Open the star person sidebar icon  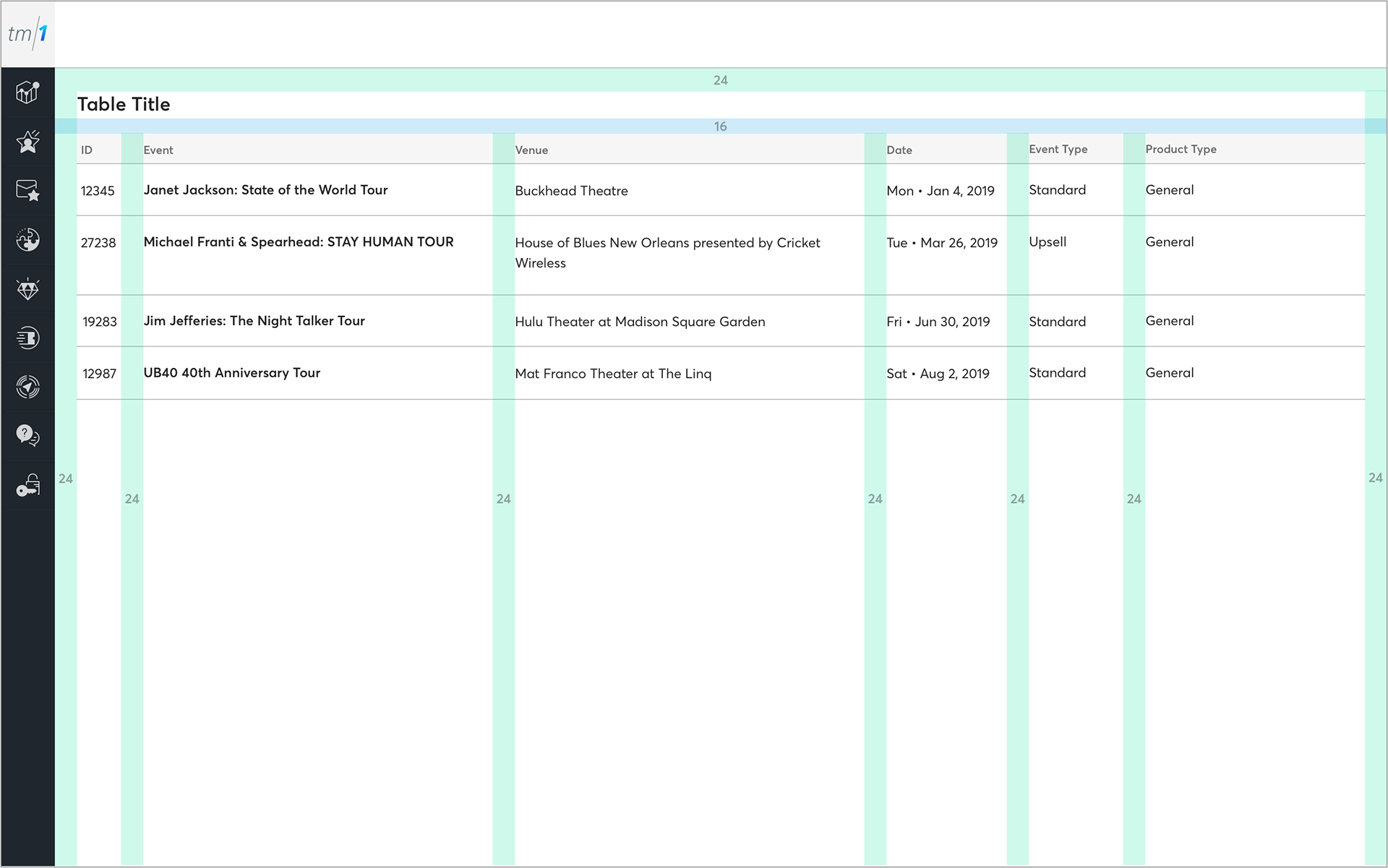[27, 142]
